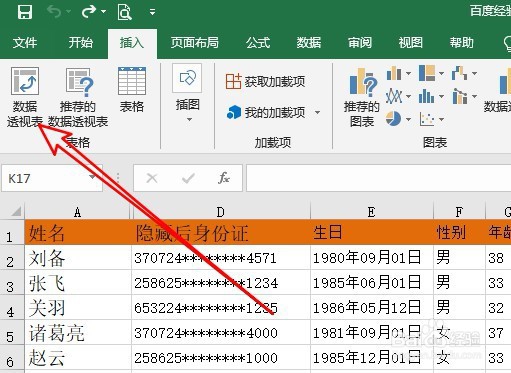Click cell 1985年12月01日

click(372, 358)
